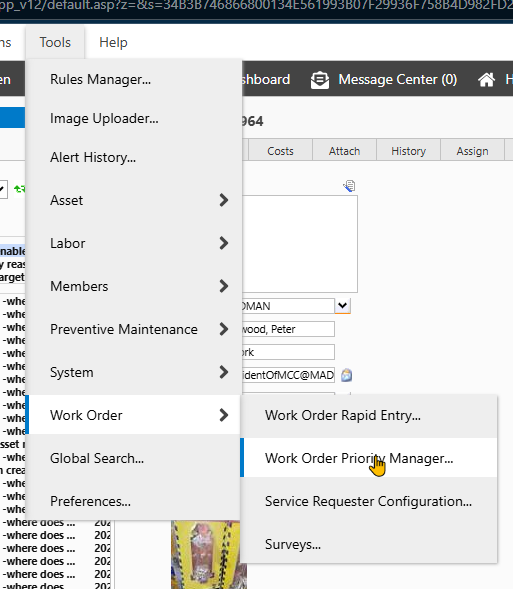Image resolution: width=513 pixels, height=589 pixels.
Task: Click inside the large description text box
Action: (x=300, y=243)
